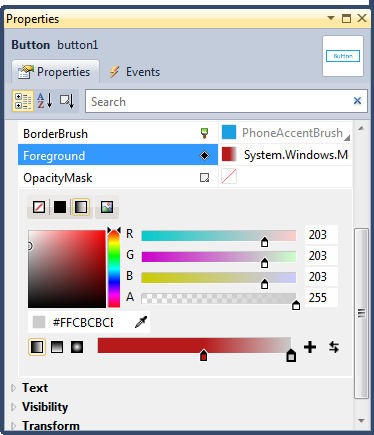
Task: Select the Solid color brush icon
Action: (x=60, y=207)
